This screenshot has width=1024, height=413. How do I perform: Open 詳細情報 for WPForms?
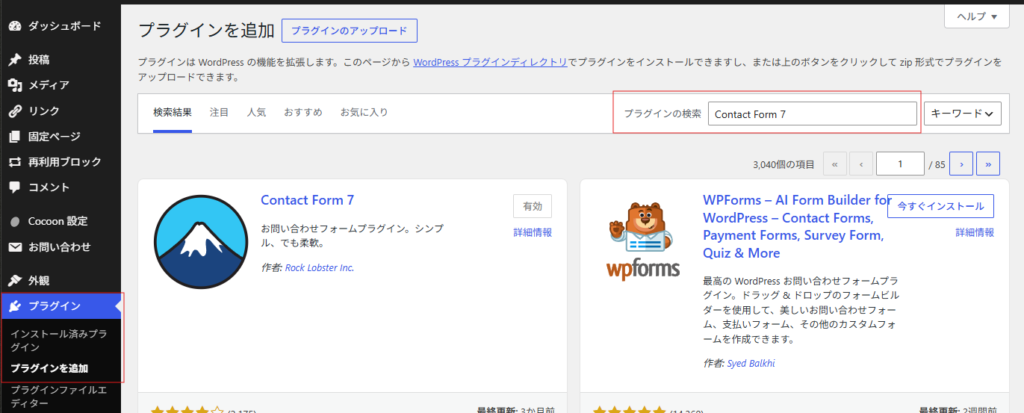pos(975,232)
